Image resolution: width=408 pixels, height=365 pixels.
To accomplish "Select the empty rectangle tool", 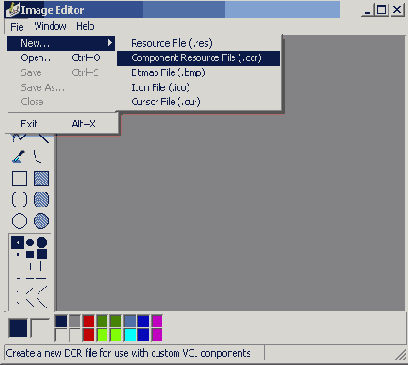I will click(19, 178).
